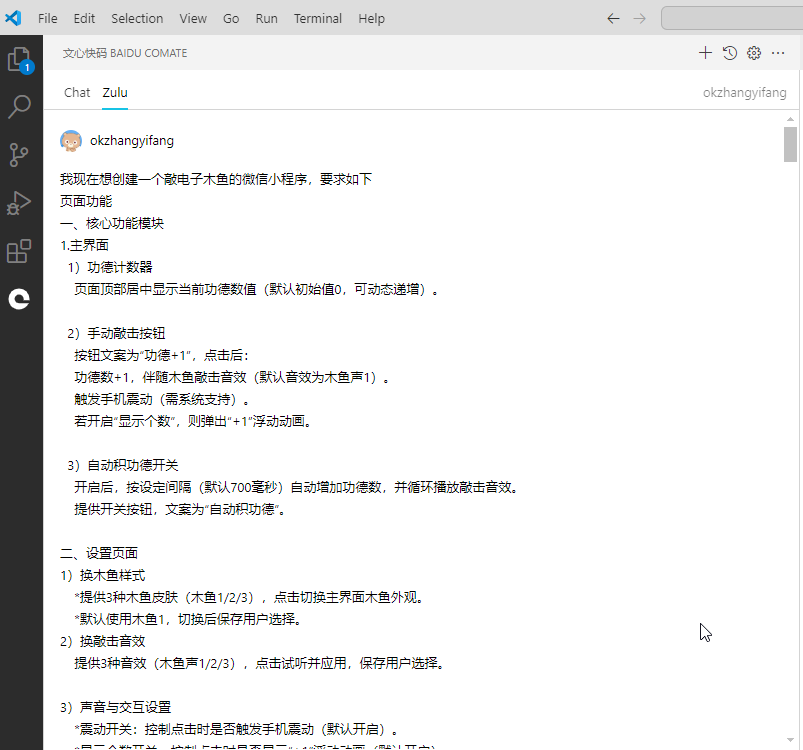Viewport: 803px width, 750px height.
Task: Click the scrollbar down arrow
Action: point(790,740)
